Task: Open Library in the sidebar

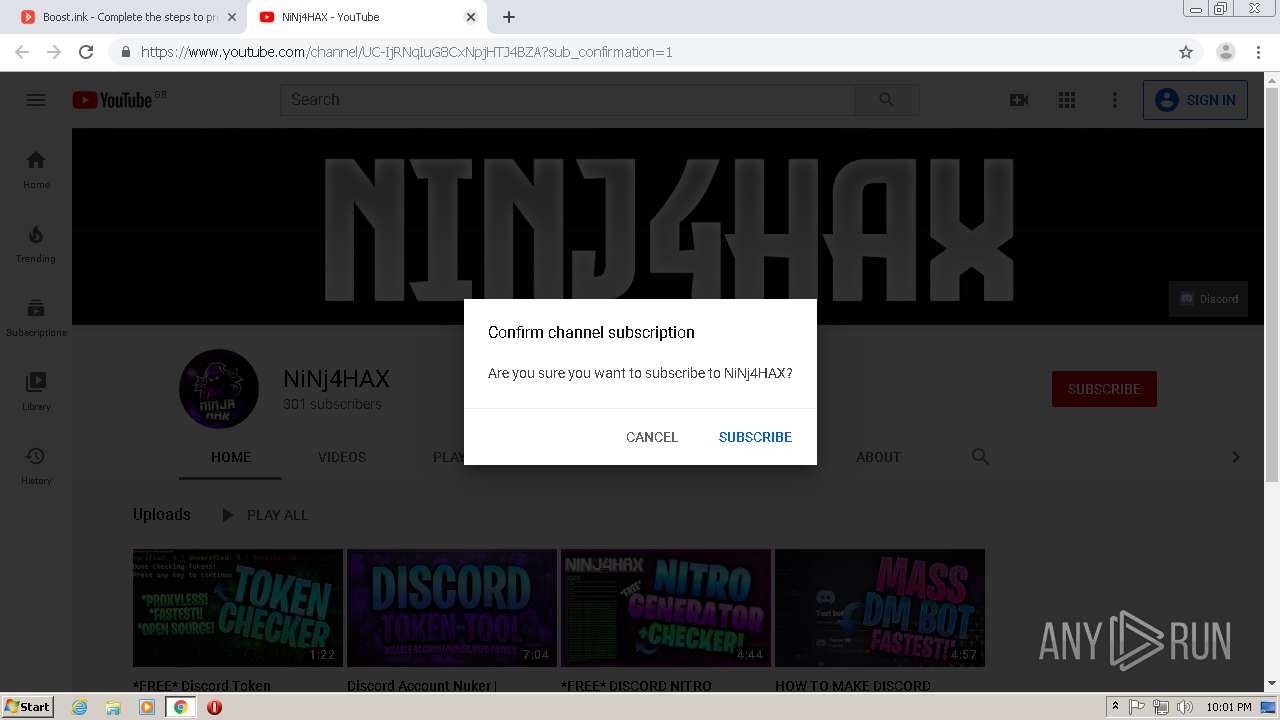Action: pos(36,391)
